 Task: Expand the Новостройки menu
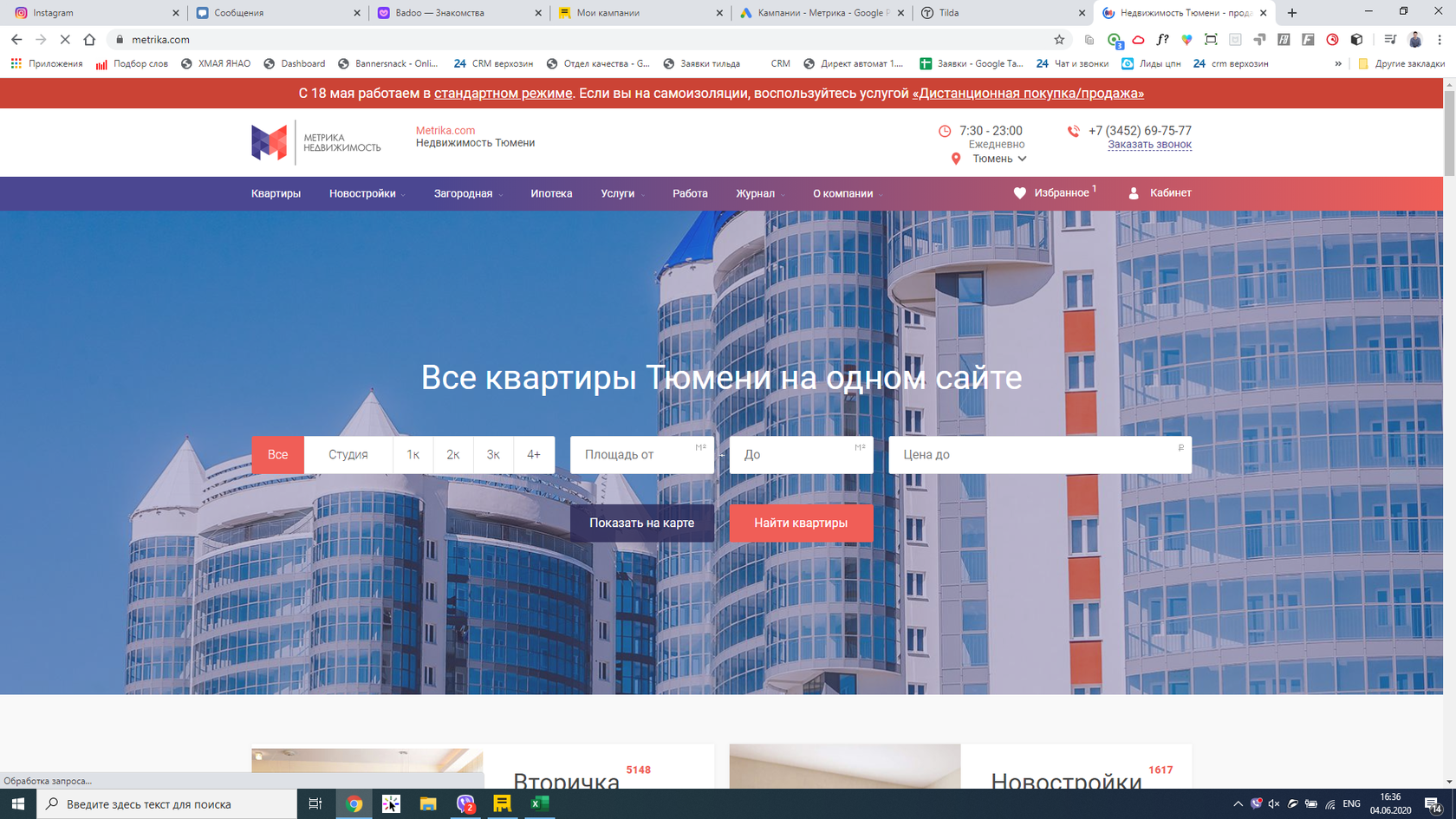367,193
